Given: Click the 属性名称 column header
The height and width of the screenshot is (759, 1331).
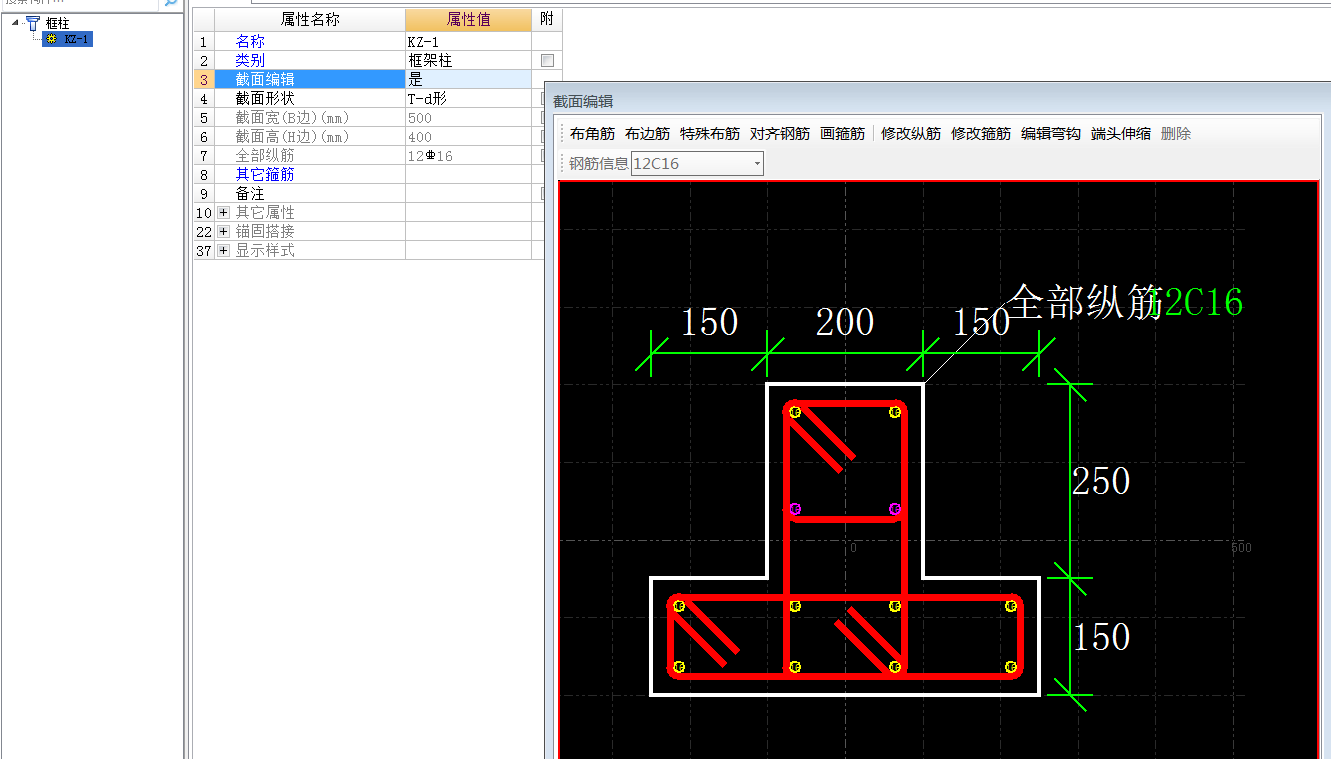Looking at the screenshot, I should tap(310, 20).
